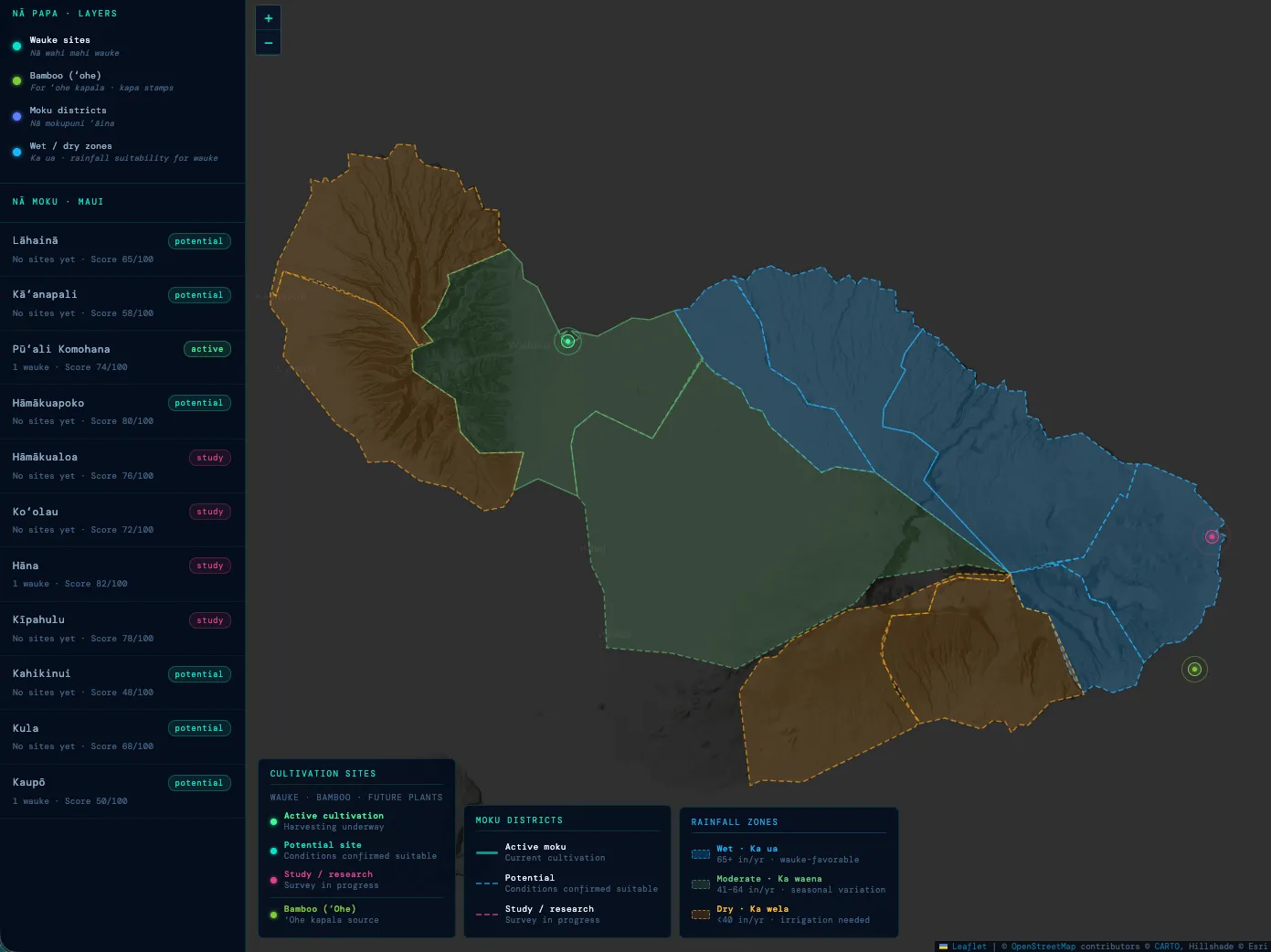Click the pink study site marker near Hāna

tap(1212, 536)
